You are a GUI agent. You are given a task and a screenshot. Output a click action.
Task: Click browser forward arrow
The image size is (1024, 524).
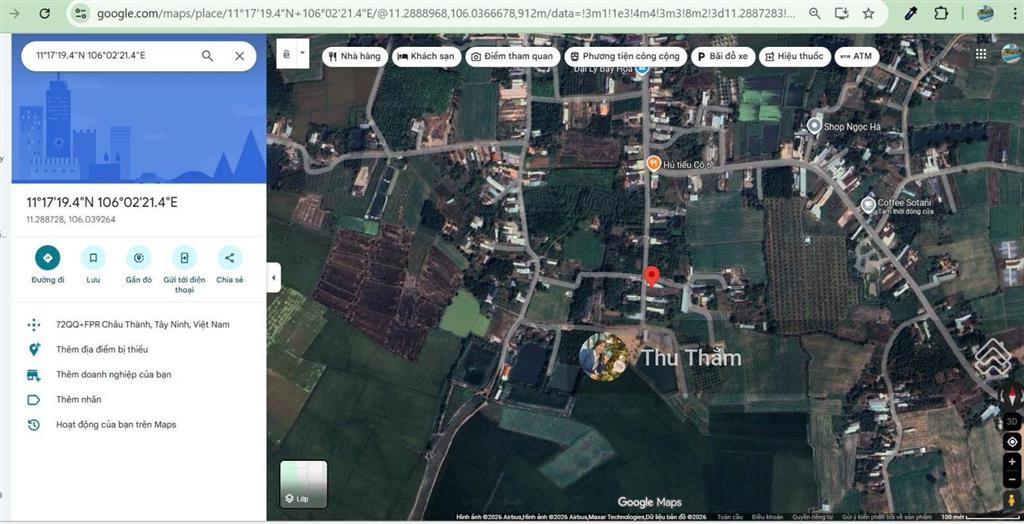click(14, 13)
